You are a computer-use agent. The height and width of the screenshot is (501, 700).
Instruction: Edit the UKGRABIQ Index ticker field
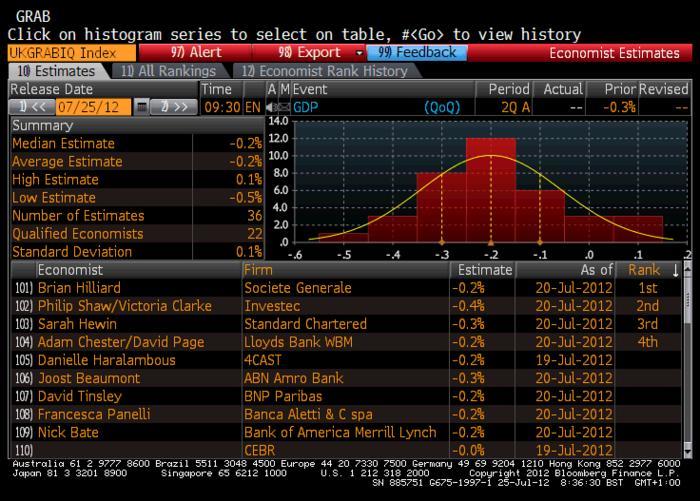71,53
